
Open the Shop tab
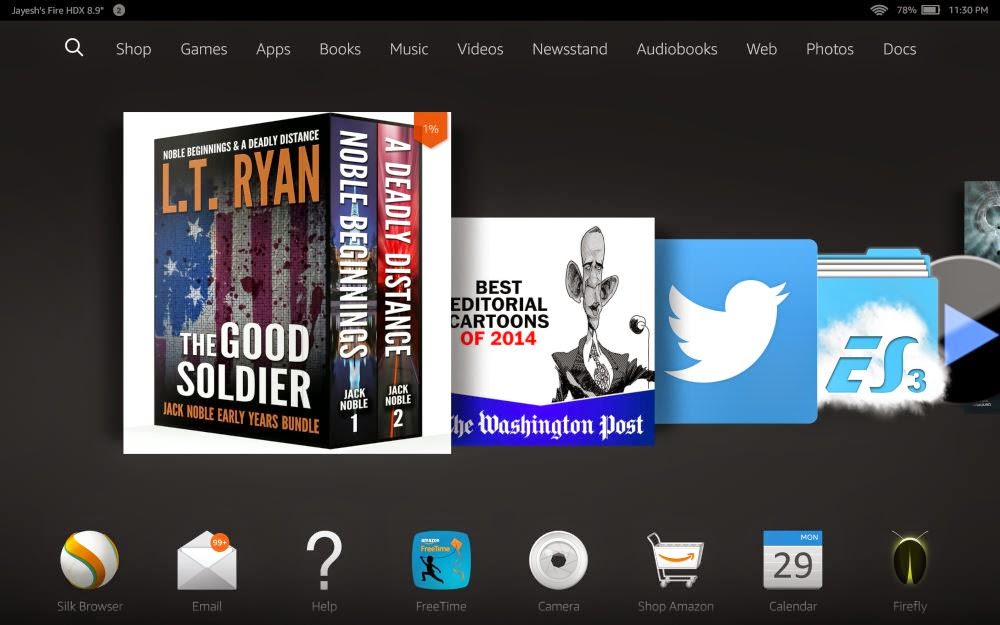coord(133,49)
